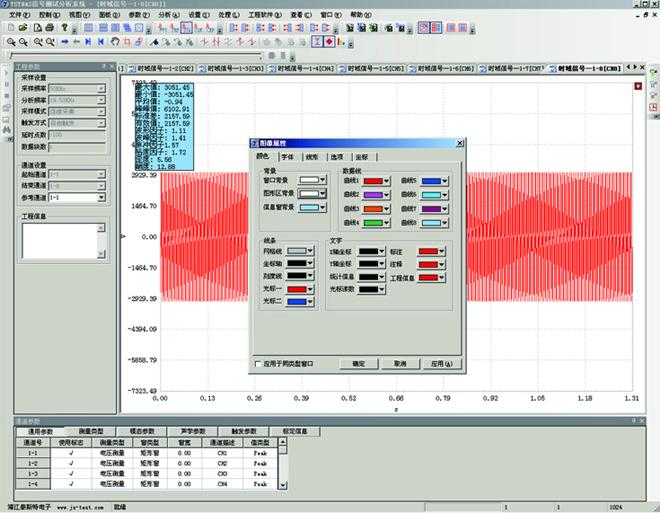
Task: Click the zoom in magnifier icon
Action: coord(10,43)
